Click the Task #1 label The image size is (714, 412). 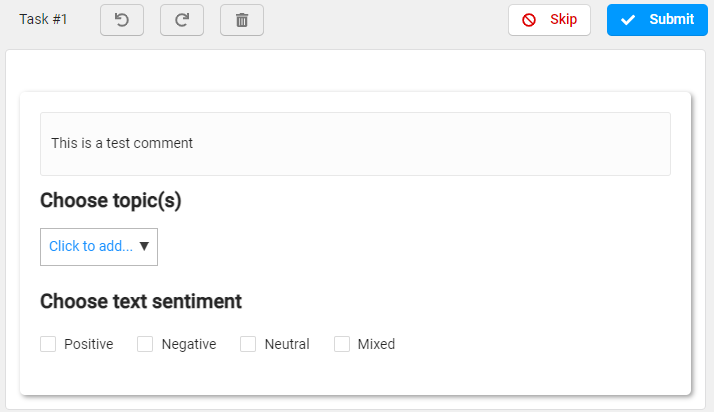point(43,19)
